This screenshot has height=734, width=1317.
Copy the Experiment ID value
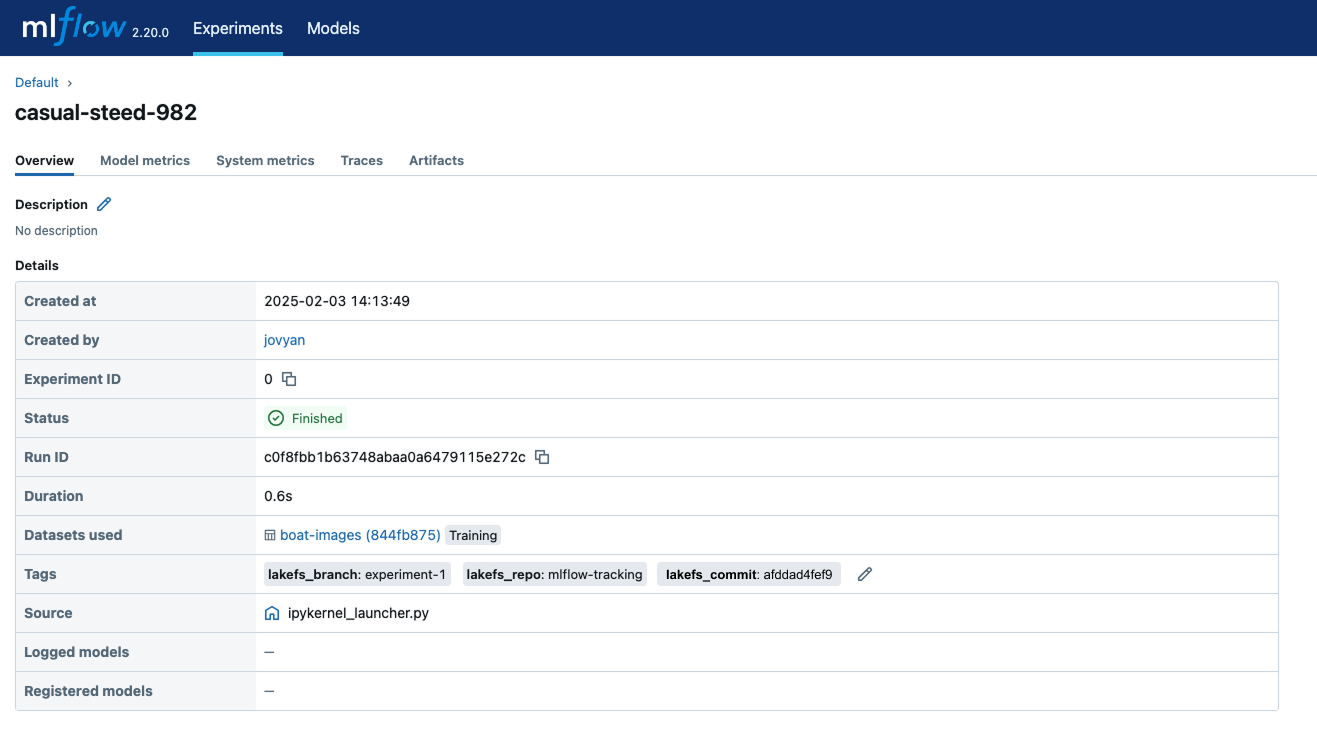[x=289, y=379]
